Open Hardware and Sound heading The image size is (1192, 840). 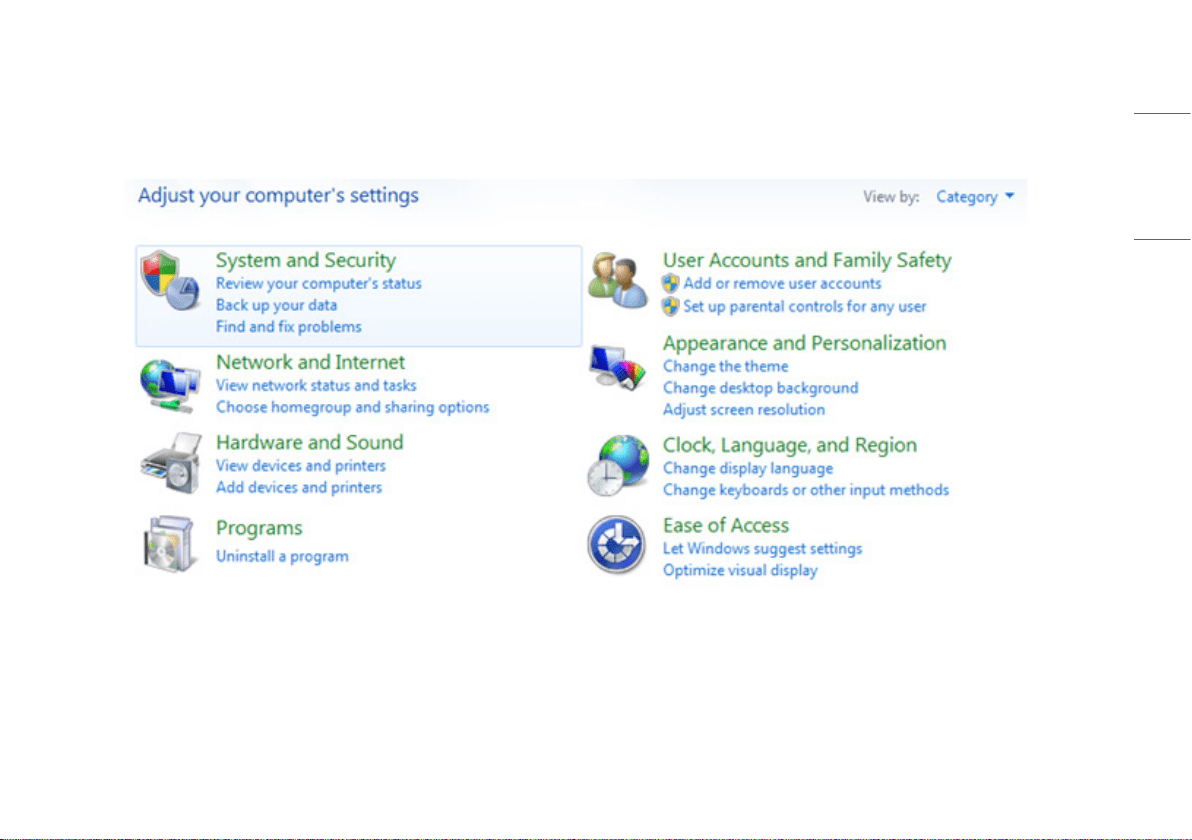(309, 442)
